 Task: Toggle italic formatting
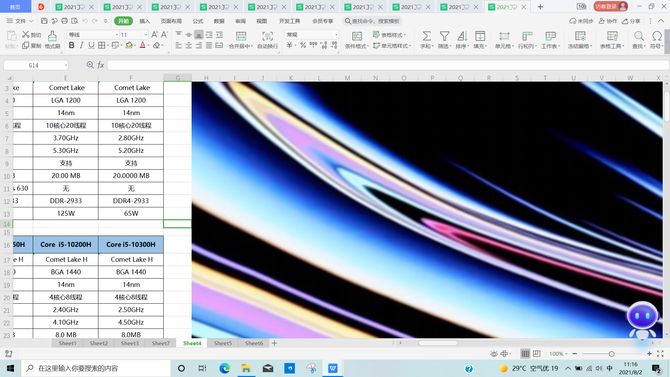(x=82, y=45)
